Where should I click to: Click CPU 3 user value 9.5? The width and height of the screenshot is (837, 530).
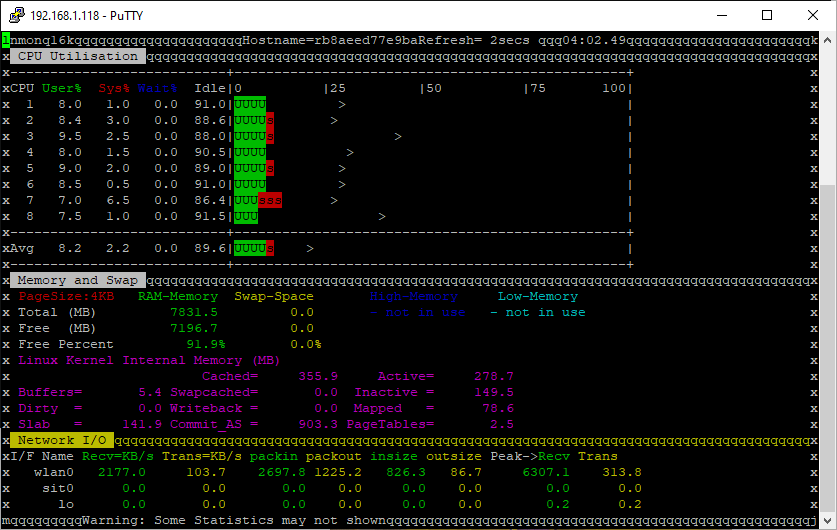pos(70,136)
